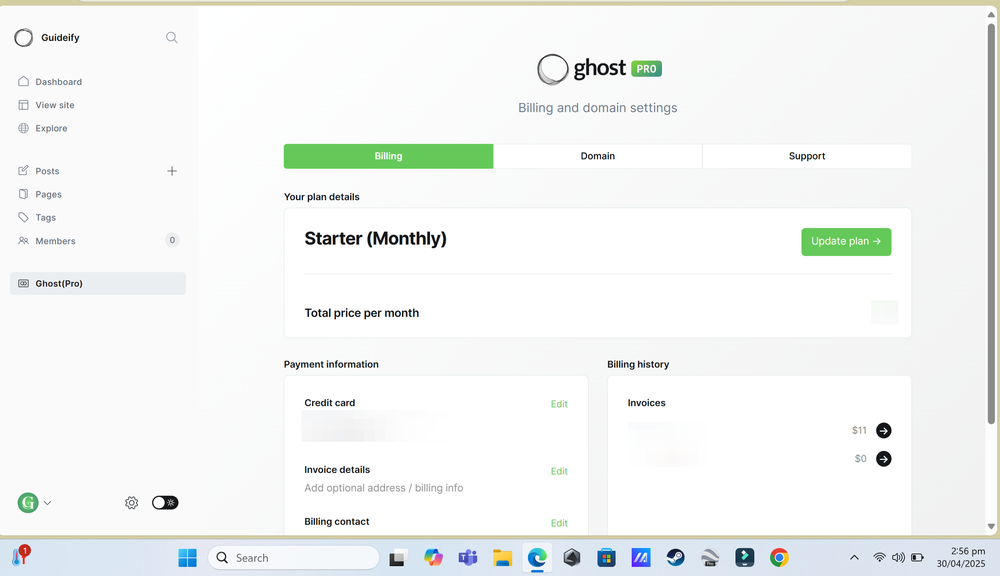Open the taskbar clock and date
The image size is (1000, 576).
(961, 558)
